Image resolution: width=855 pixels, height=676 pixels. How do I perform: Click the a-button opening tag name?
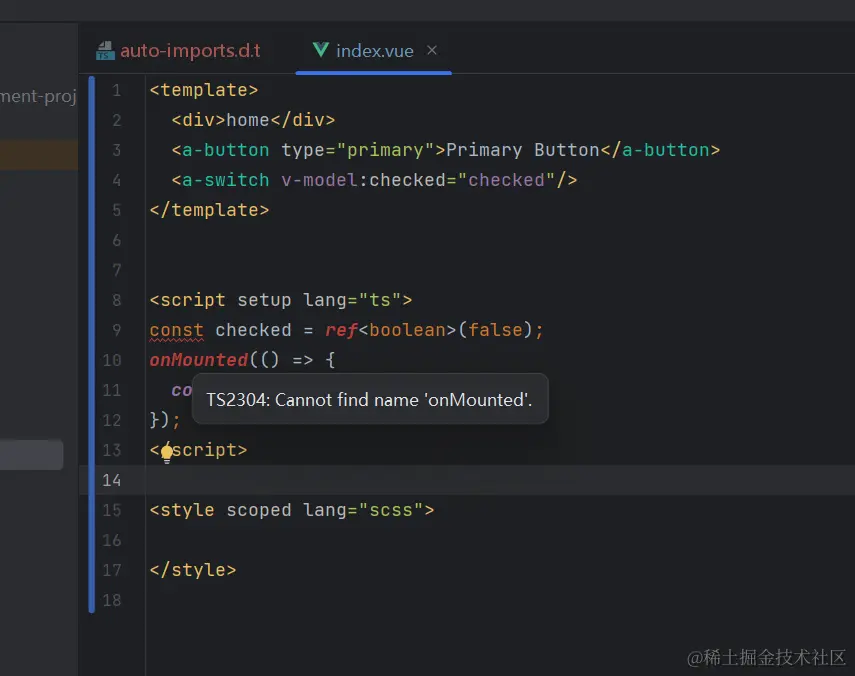pos(226,150)
